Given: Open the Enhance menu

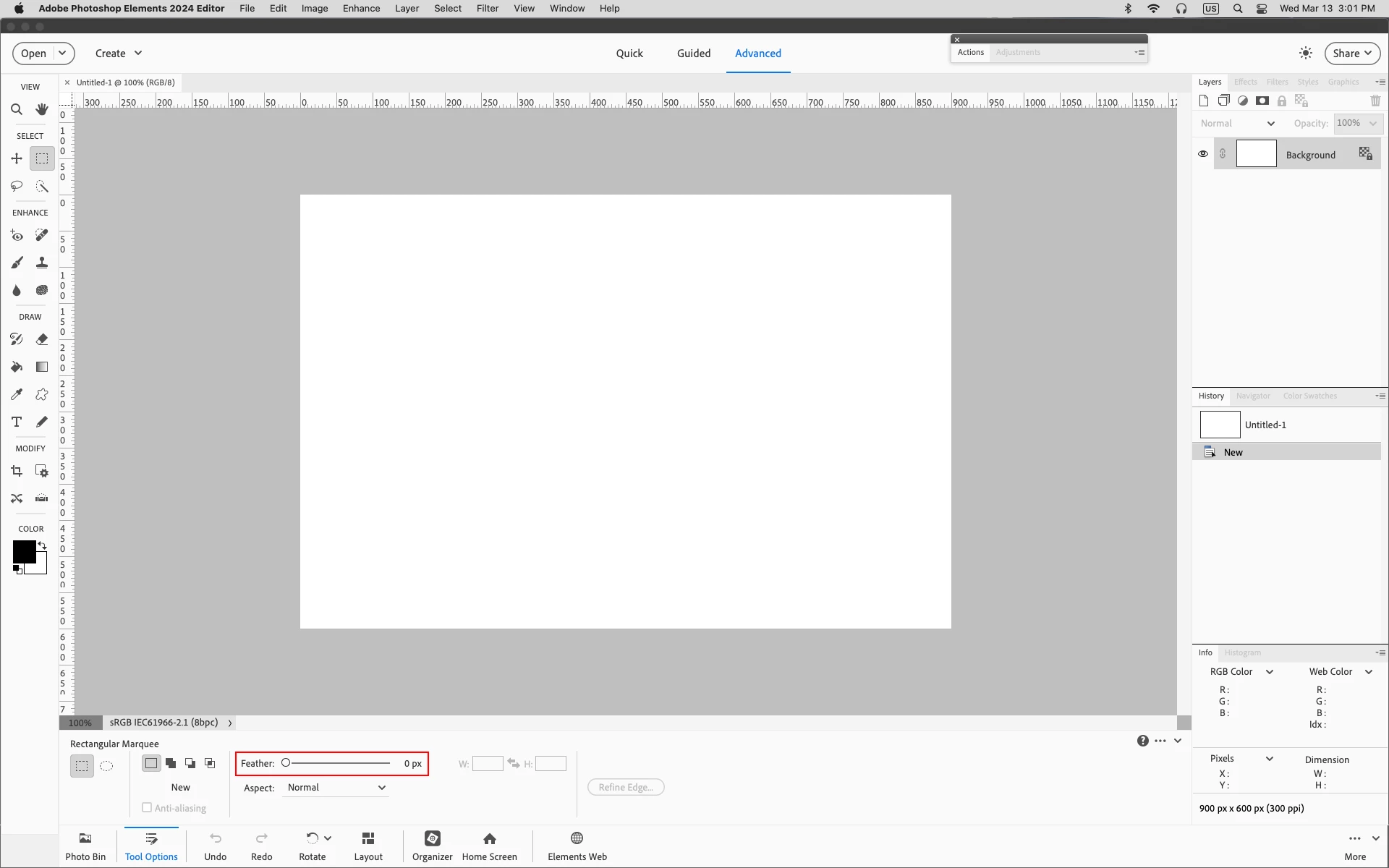Looking at the screenshot, I should pyautogui.click(x=361, y=9).
